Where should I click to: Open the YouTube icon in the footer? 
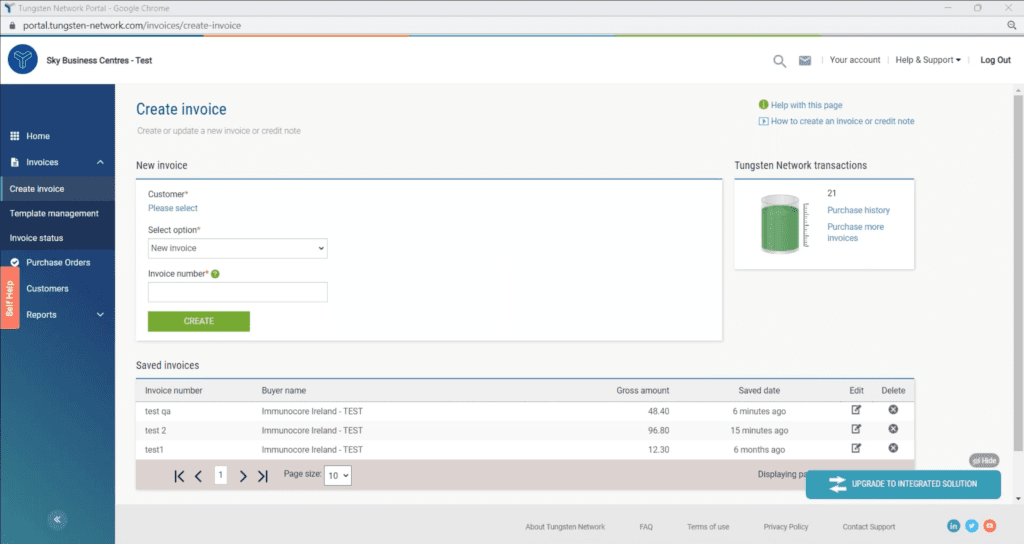coord(990,526)
